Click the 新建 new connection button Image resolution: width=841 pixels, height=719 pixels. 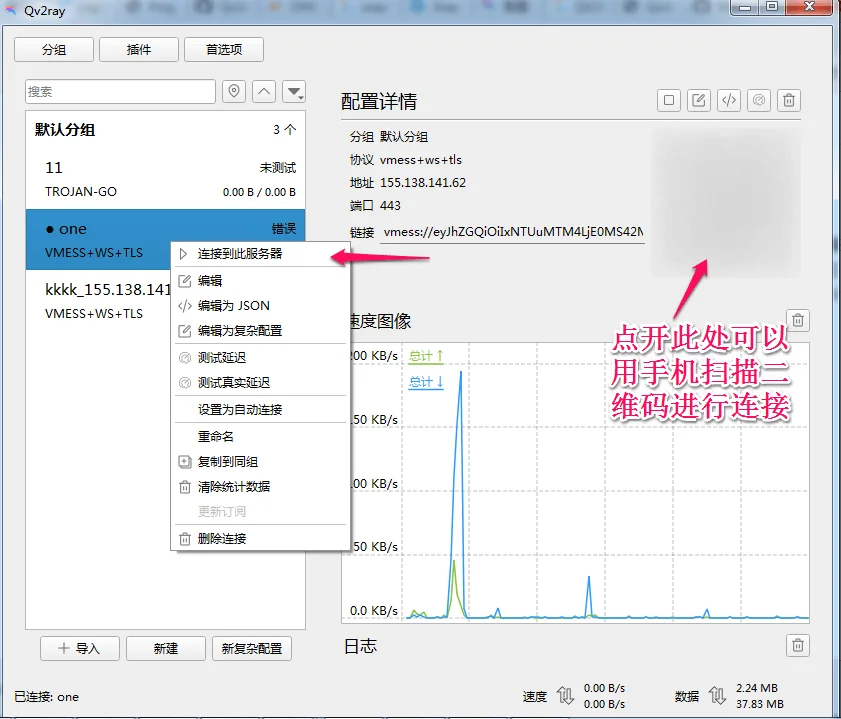click(x=166, y=649)
